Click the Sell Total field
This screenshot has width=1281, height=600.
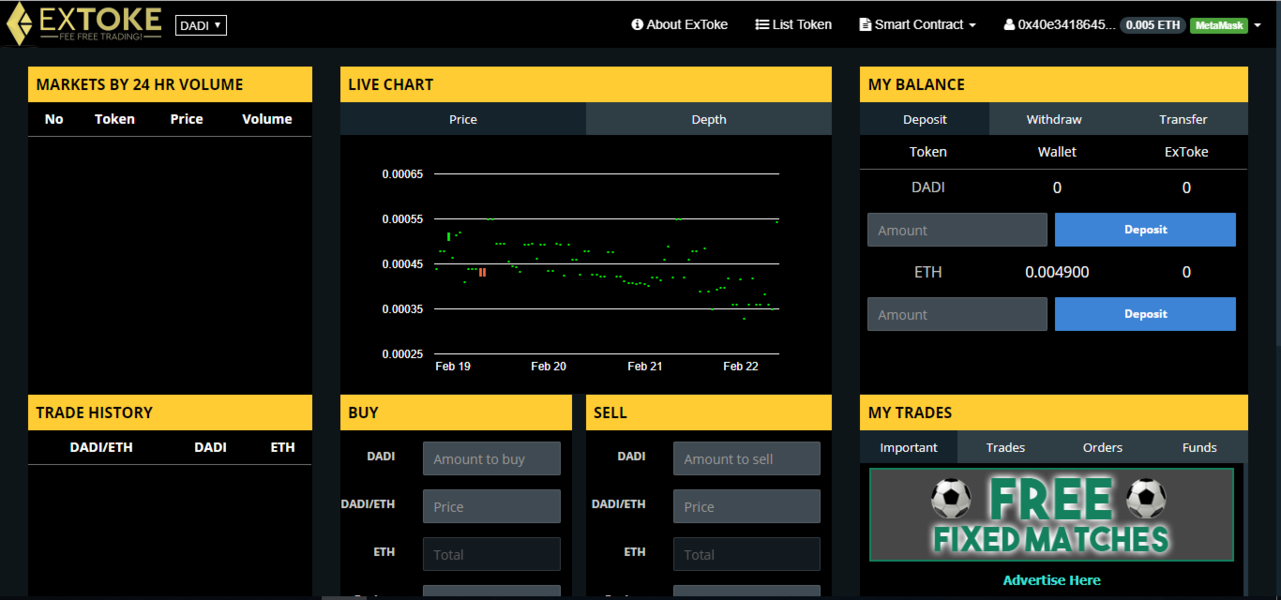(x=746, y=554)
